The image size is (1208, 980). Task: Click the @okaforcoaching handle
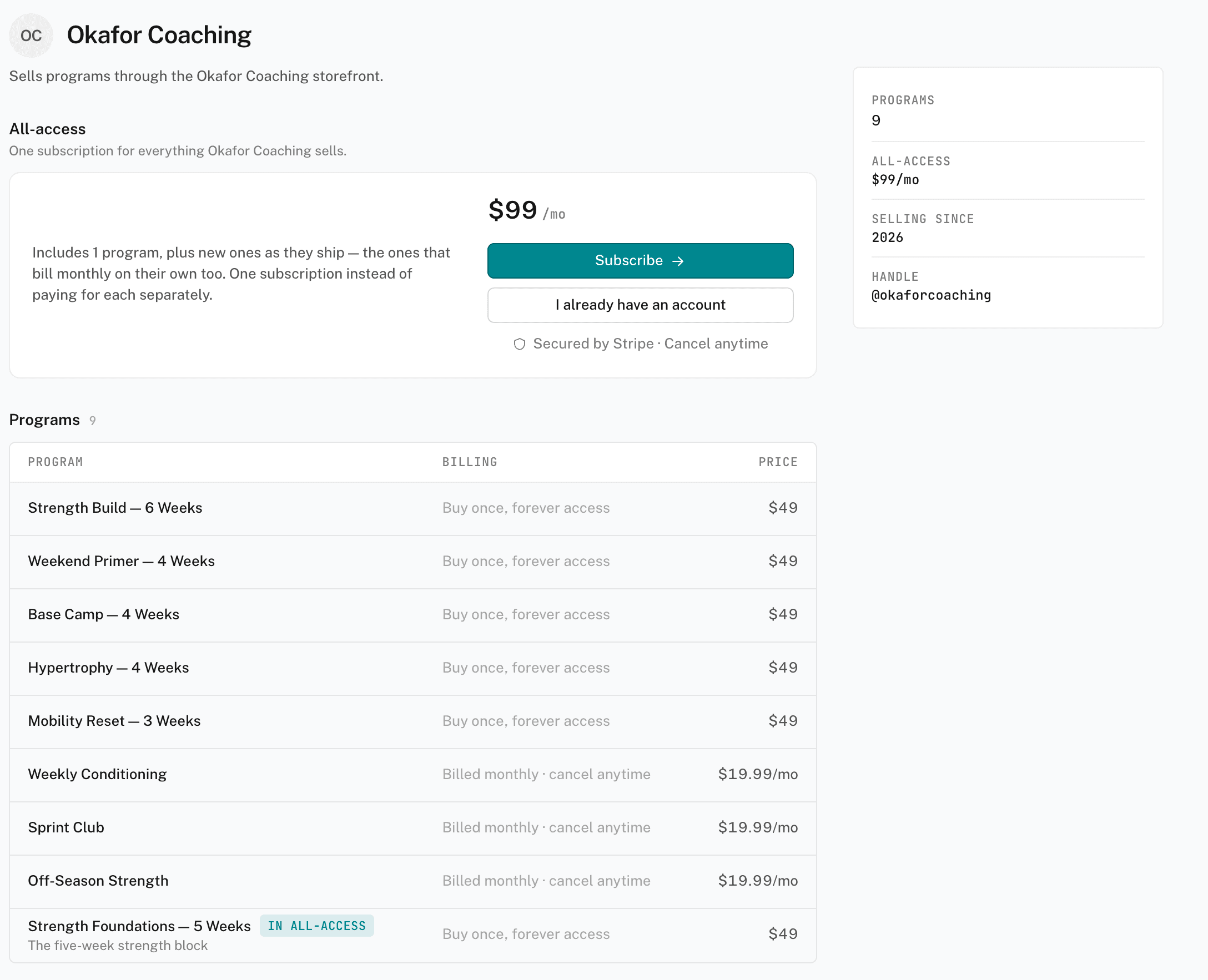click(x=931, y=295)
